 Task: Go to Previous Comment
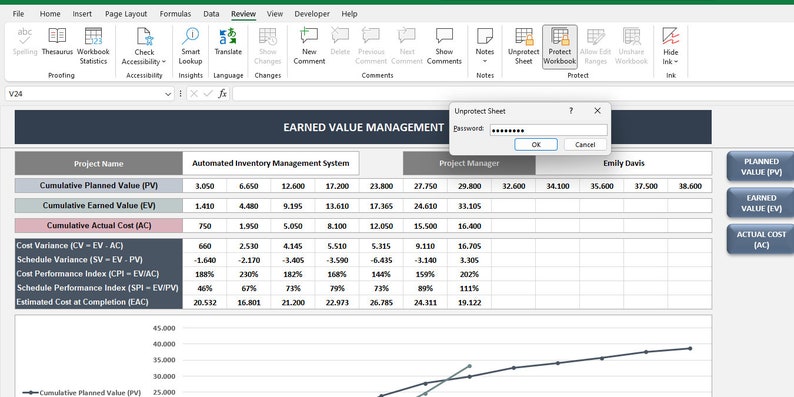(x=371, y=46)
